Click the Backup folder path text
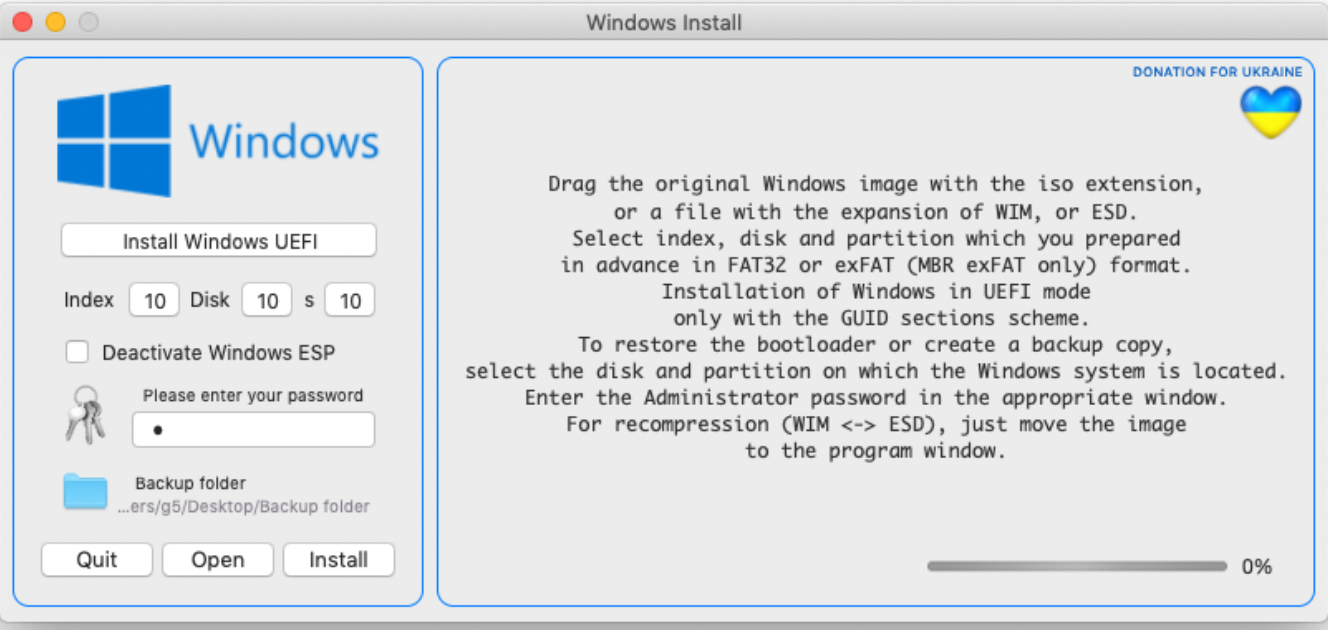This screenshot has width=1328, height=630. pos(243,507)
